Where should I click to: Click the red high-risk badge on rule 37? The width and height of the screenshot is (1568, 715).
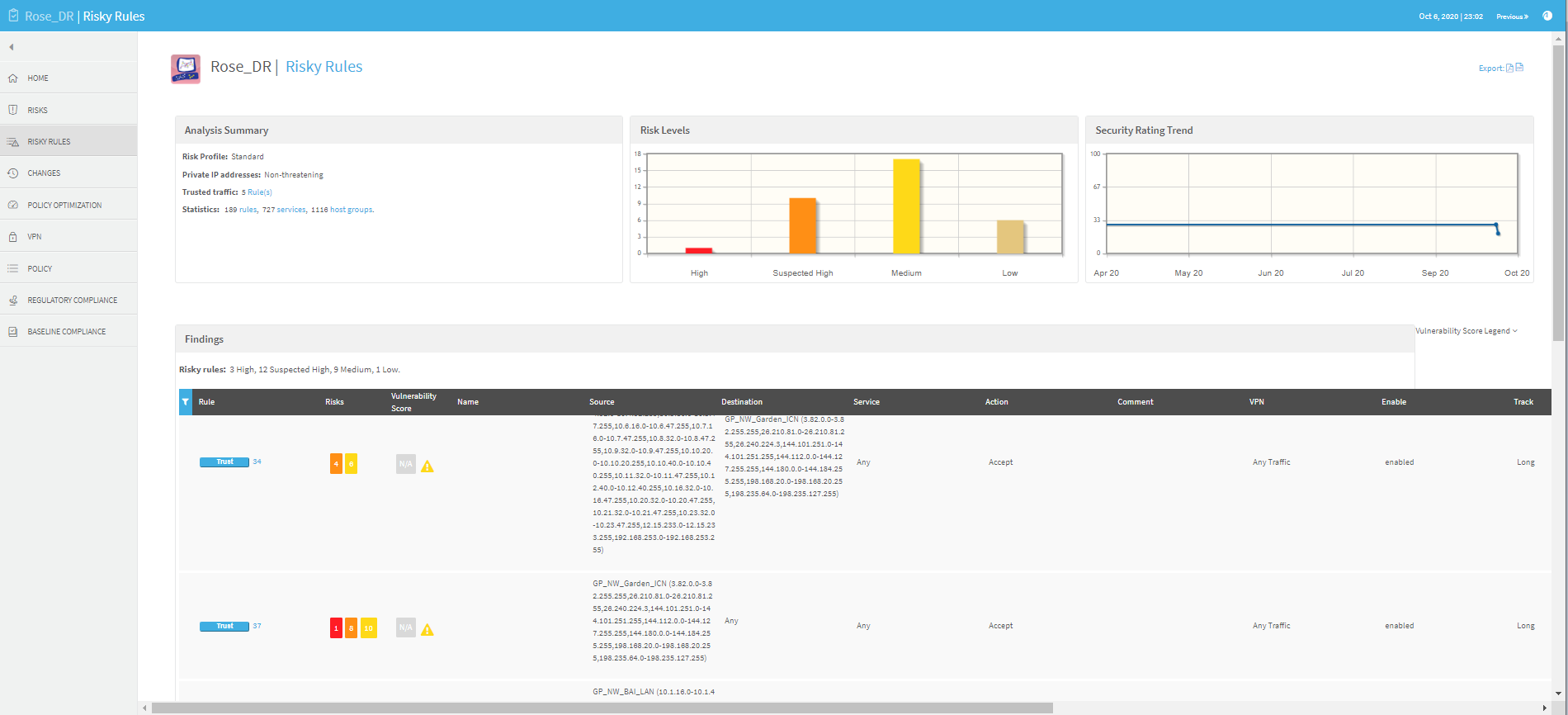(x=336, y=628)
